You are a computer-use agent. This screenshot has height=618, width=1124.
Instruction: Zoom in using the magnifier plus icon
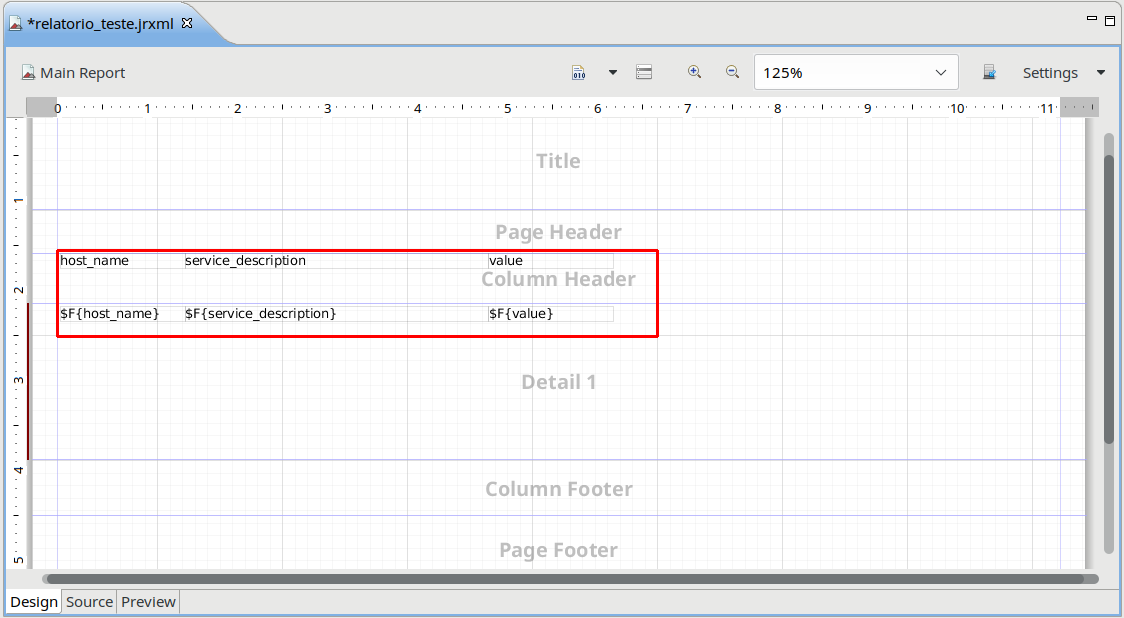click(695, 72)
